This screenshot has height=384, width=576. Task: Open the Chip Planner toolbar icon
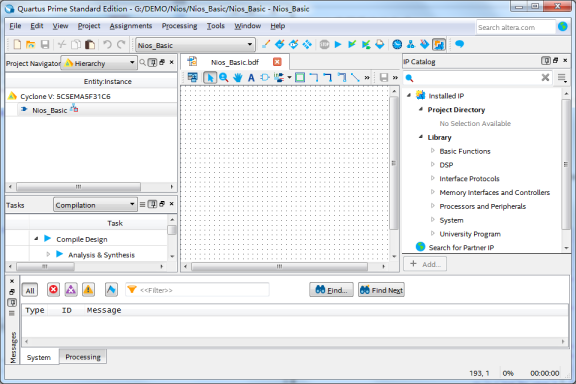[307, 44]
